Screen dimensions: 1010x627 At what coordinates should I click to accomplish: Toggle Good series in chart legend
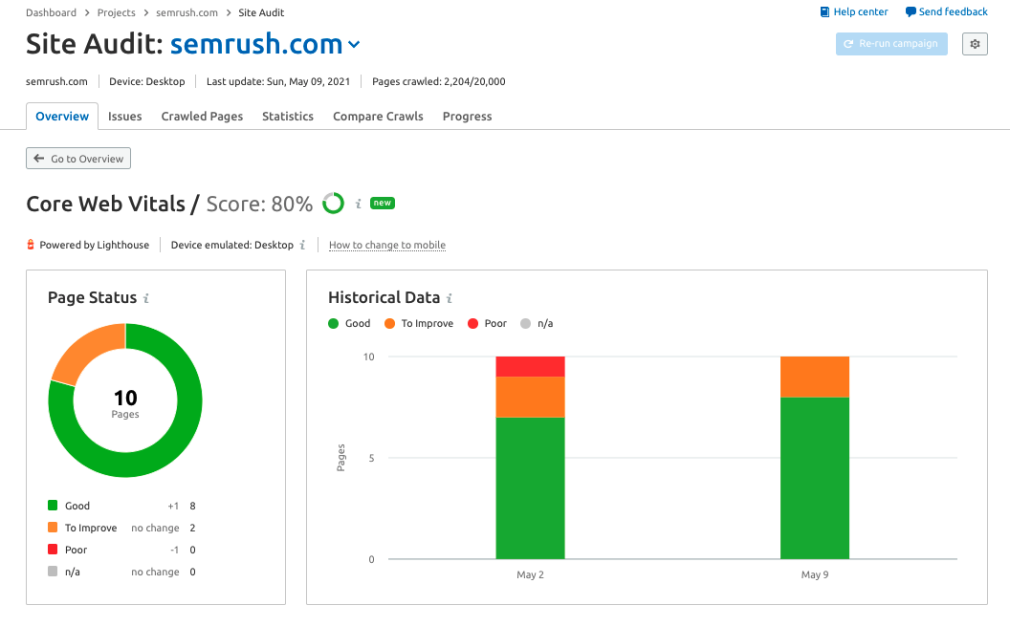[349, 324]
